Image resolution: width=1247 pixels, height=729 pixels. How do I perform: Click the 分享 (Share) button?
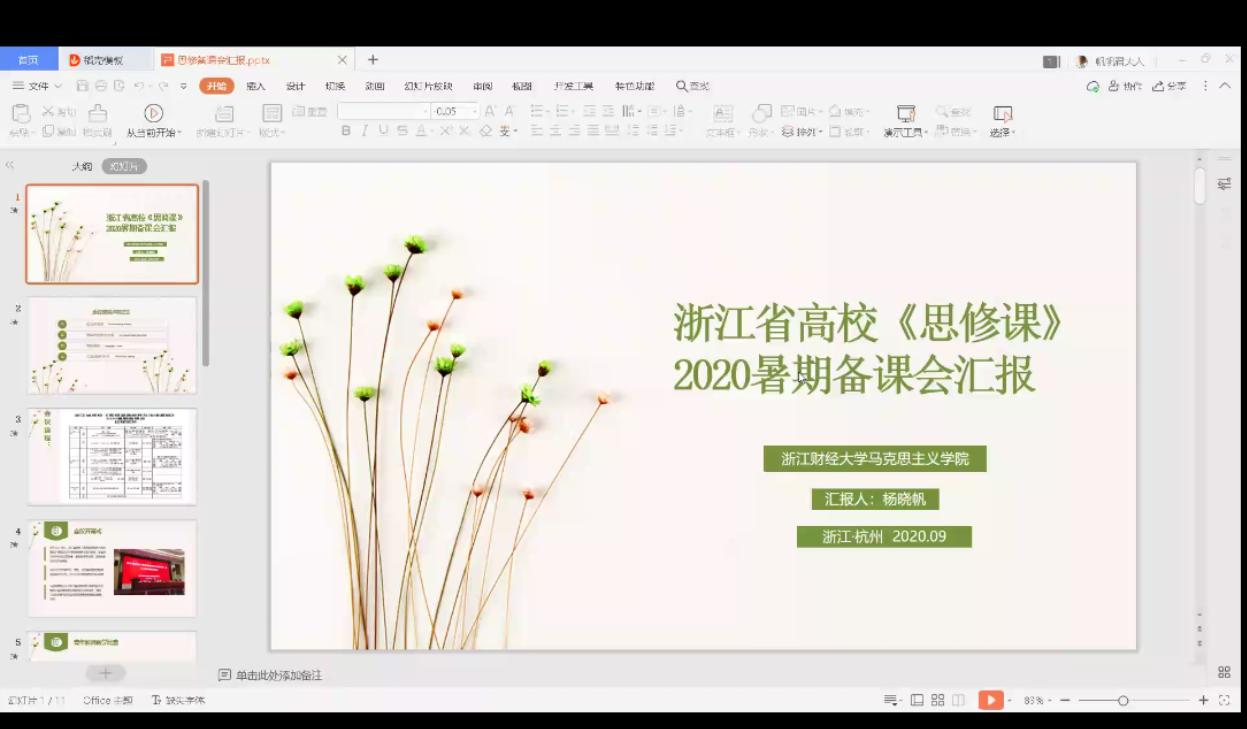[1169, 86]
